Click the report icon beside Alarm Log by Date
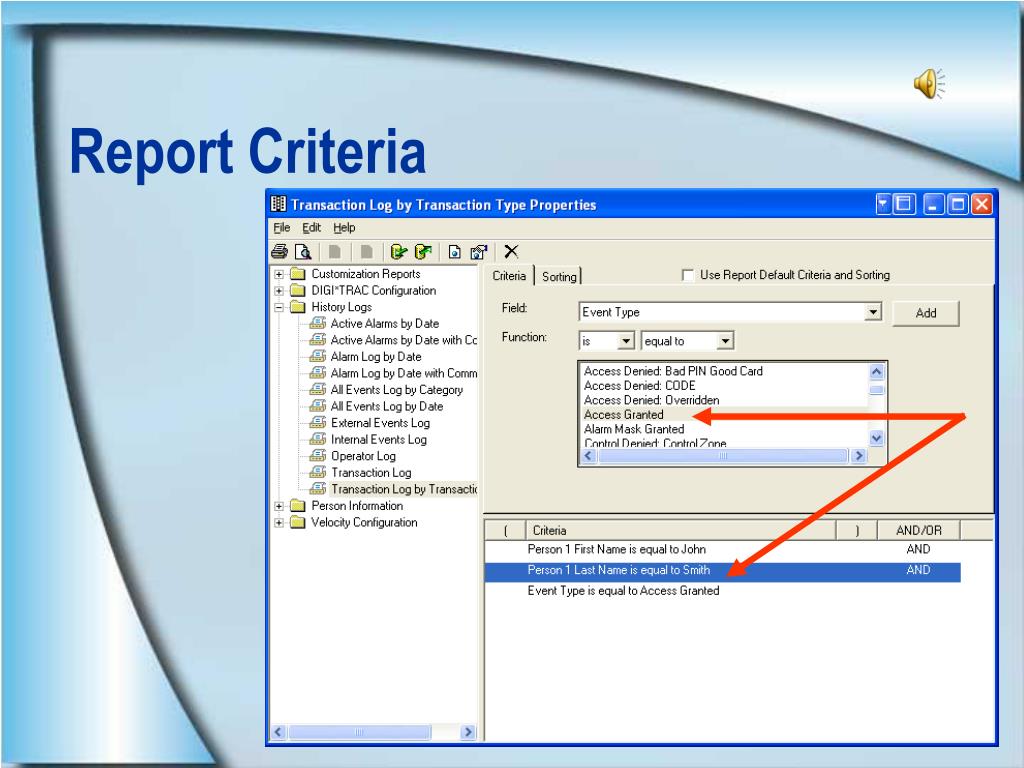1024x768 pixels. (318, 357)
